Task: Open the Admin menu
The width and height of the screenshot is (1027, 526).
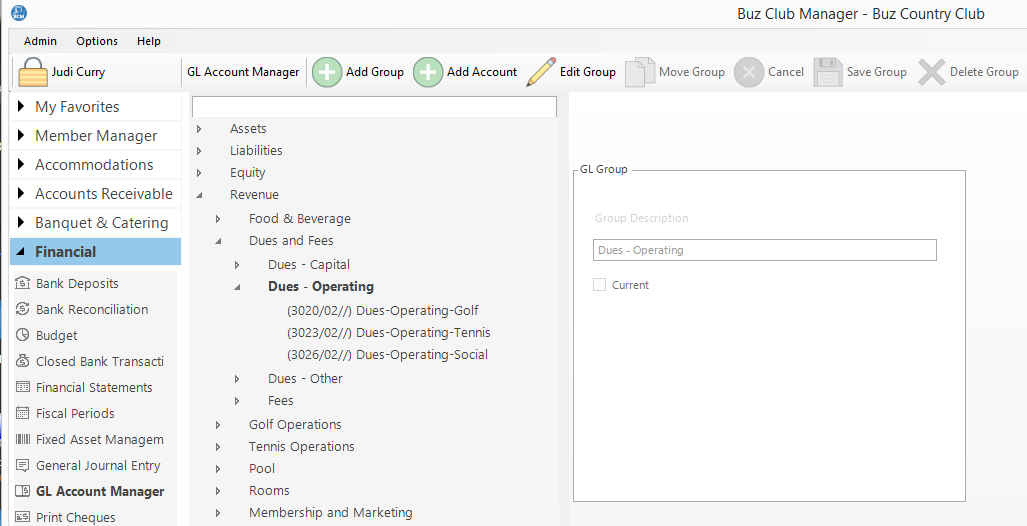Action: (40, 41)
